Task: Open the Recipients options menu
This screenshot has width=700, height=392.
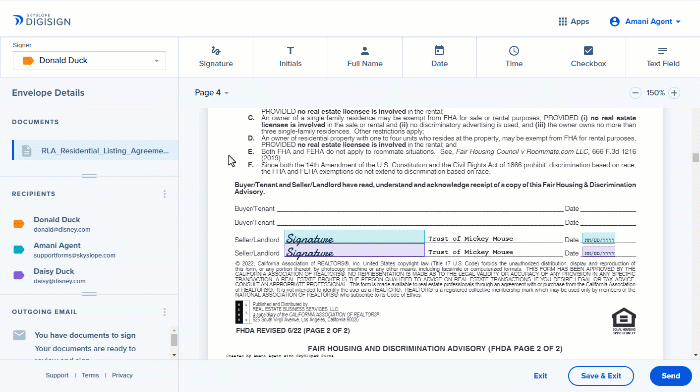Action: click(165, 194)
